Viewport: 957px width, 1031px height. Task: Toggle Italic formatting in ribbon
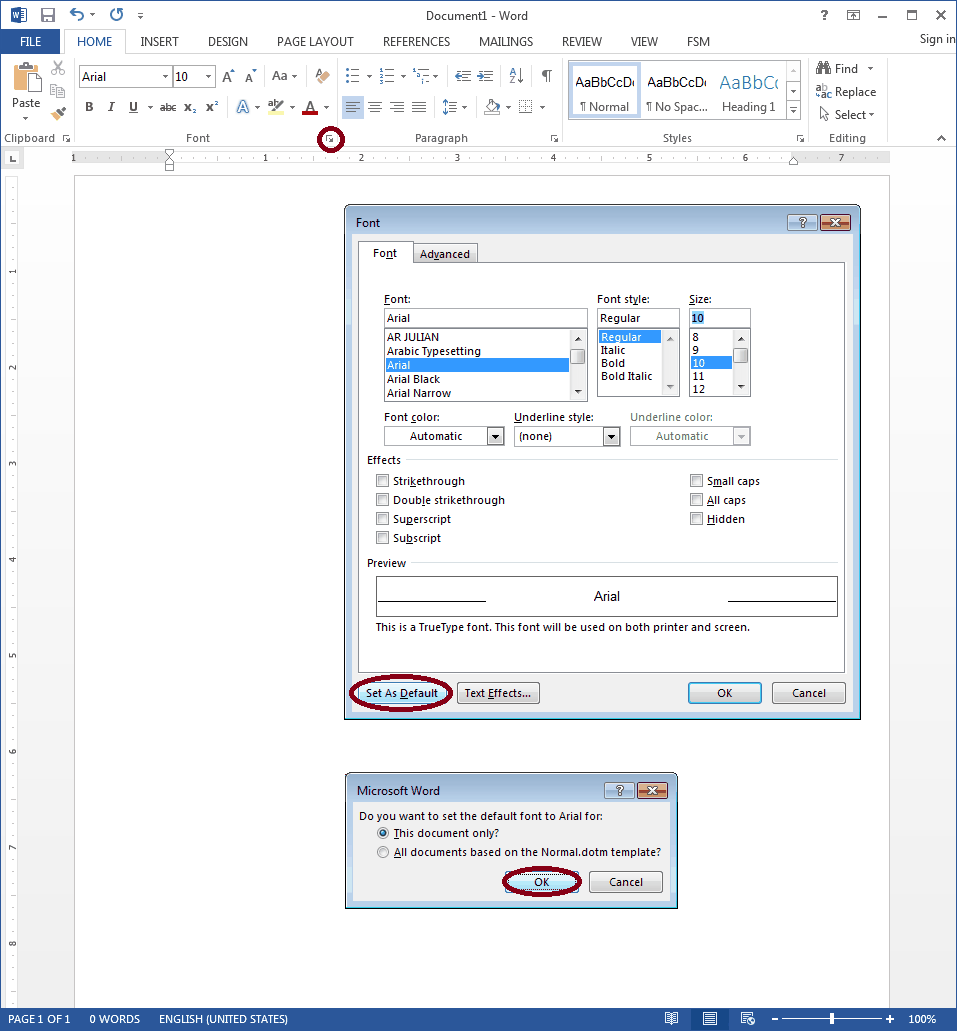pos(111,107)
